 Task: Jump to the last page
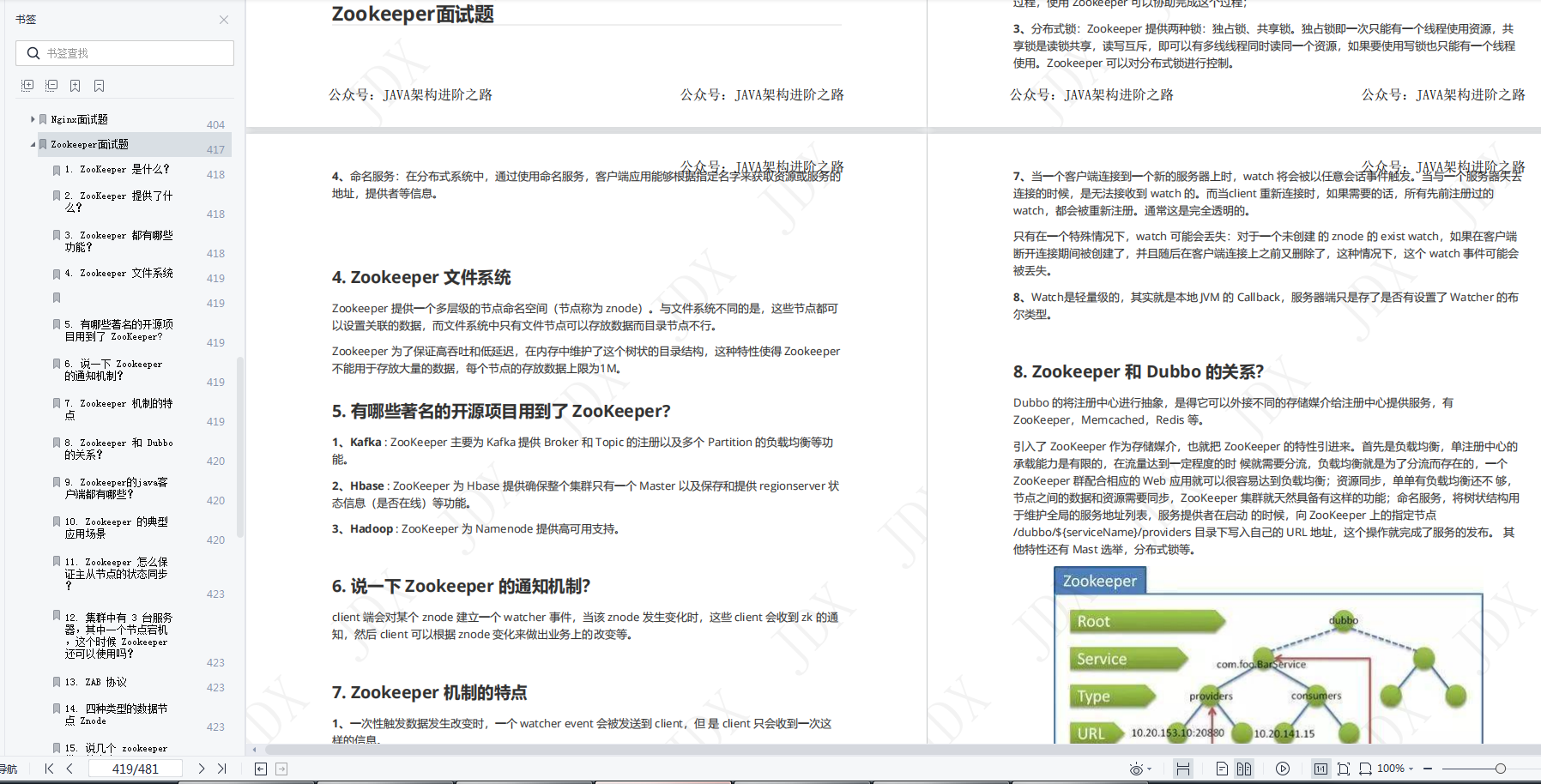[222, 769]
